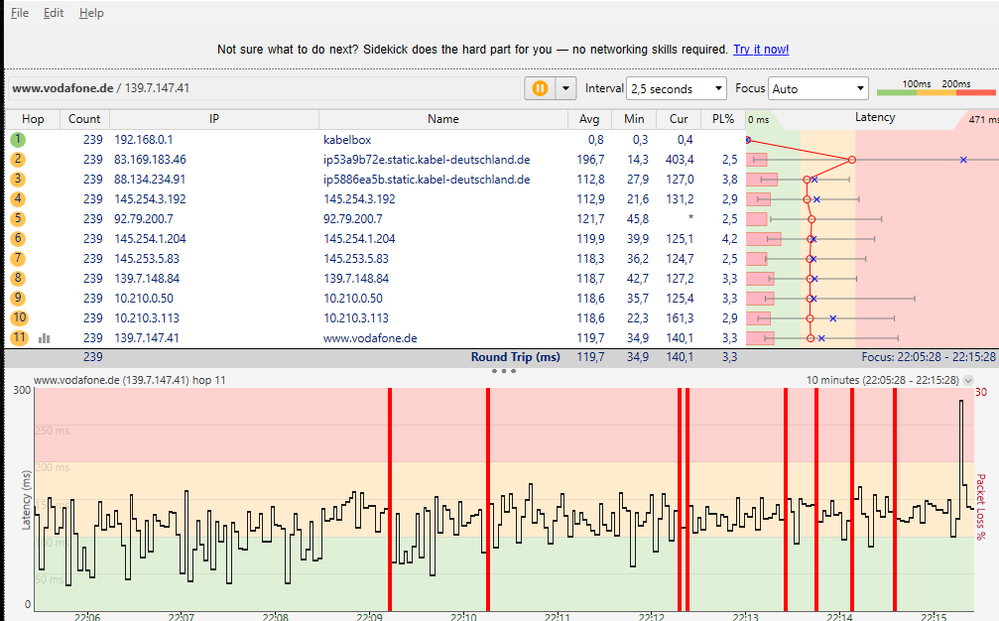Open the Interval 2,5 seconds combo box

(x=677, y=89)
